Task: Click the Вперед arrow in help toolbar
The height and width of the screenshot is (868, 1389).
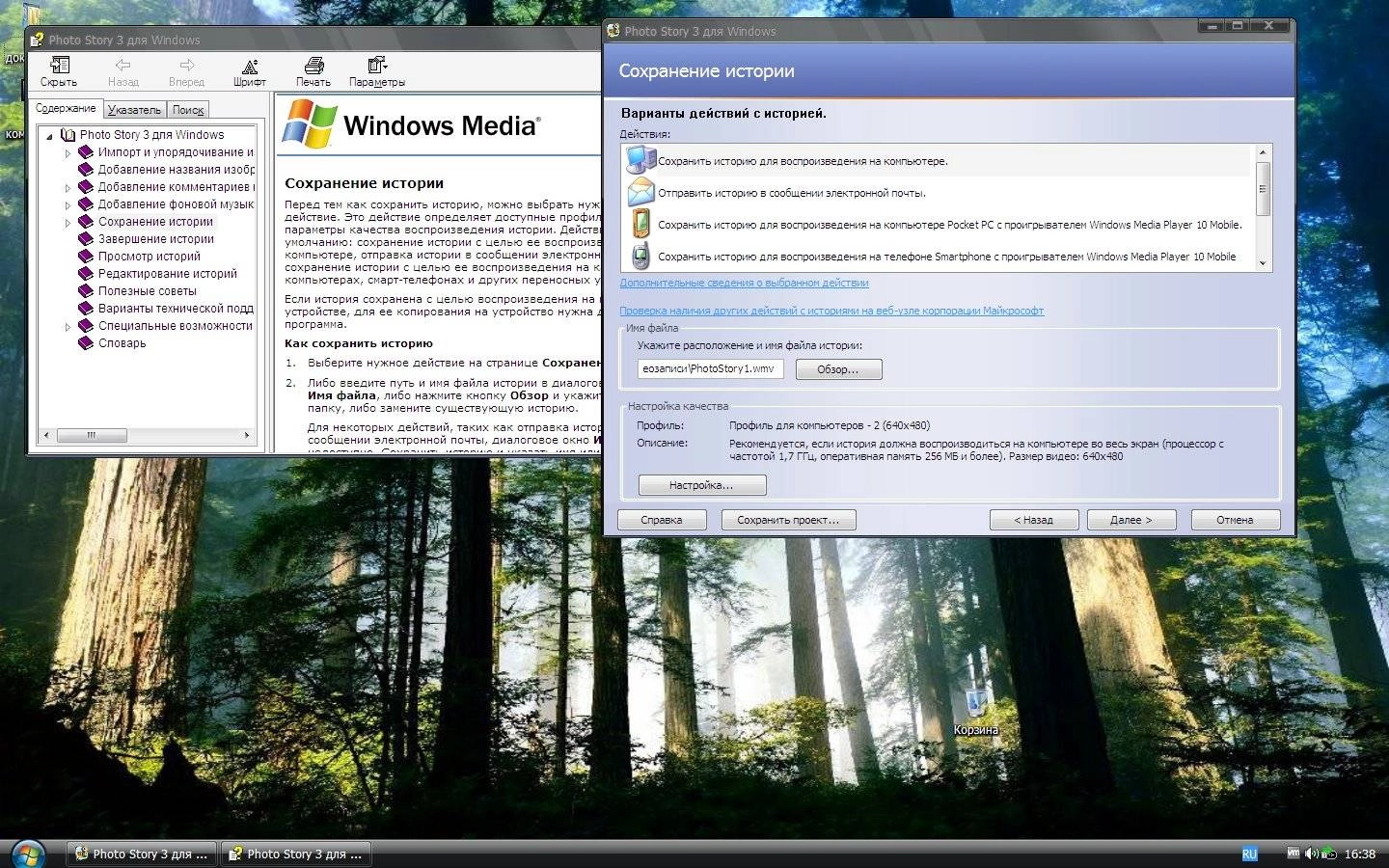Action: coord(187,66)
